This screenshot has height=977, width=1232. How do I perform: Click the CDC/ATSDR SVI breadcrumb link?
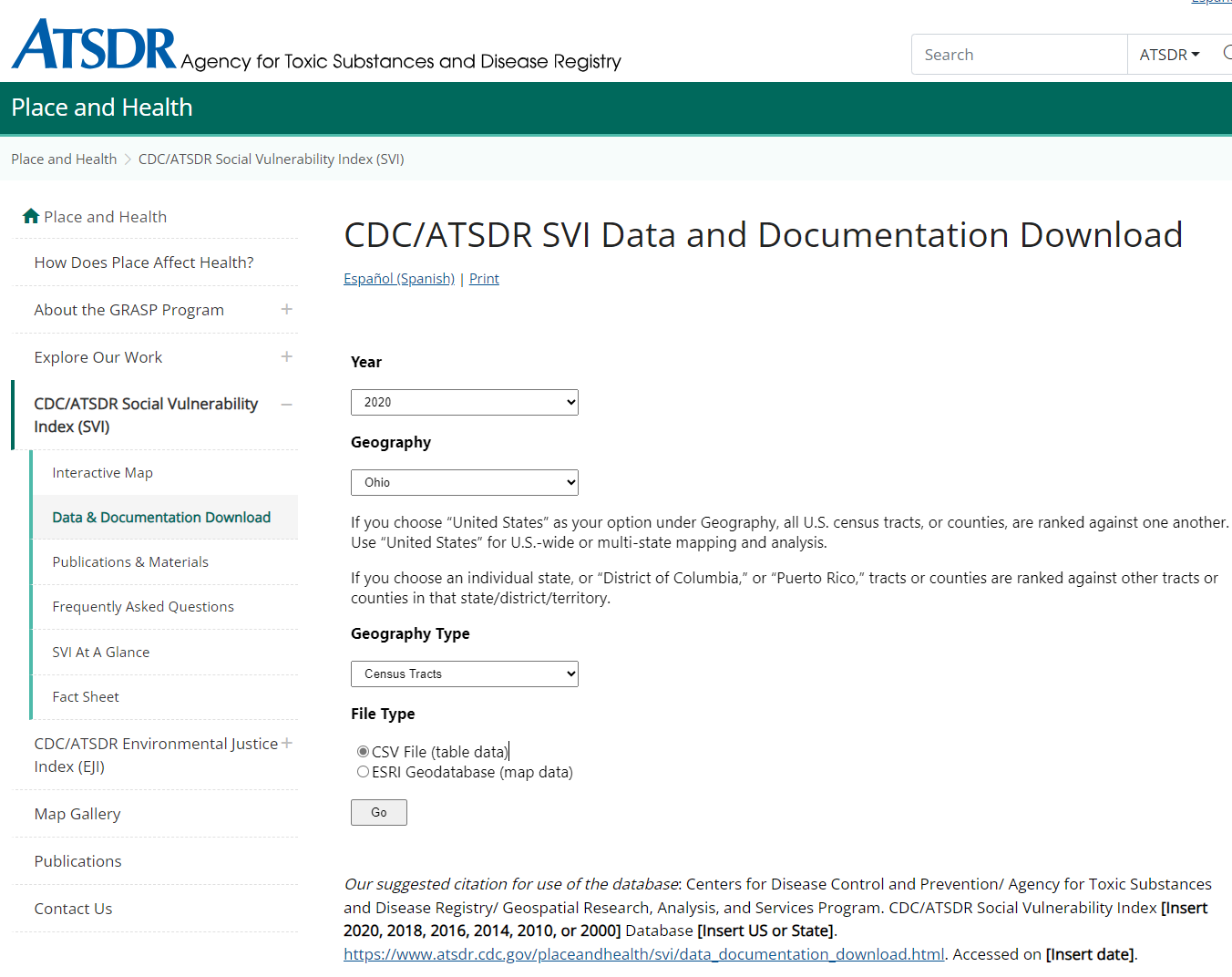(x=272, y=159)
